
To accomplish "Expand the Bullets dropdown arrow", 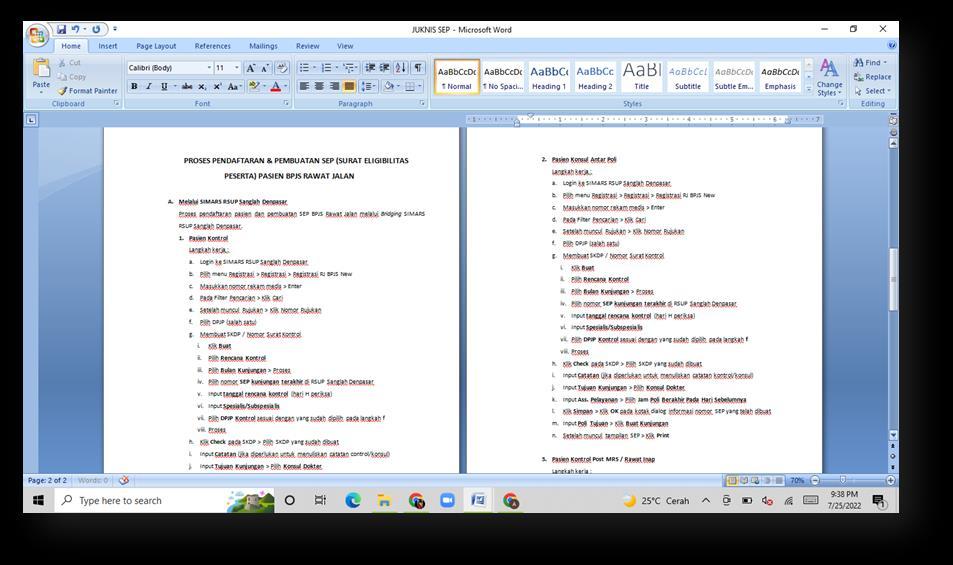I will click(x=314, y=68).
